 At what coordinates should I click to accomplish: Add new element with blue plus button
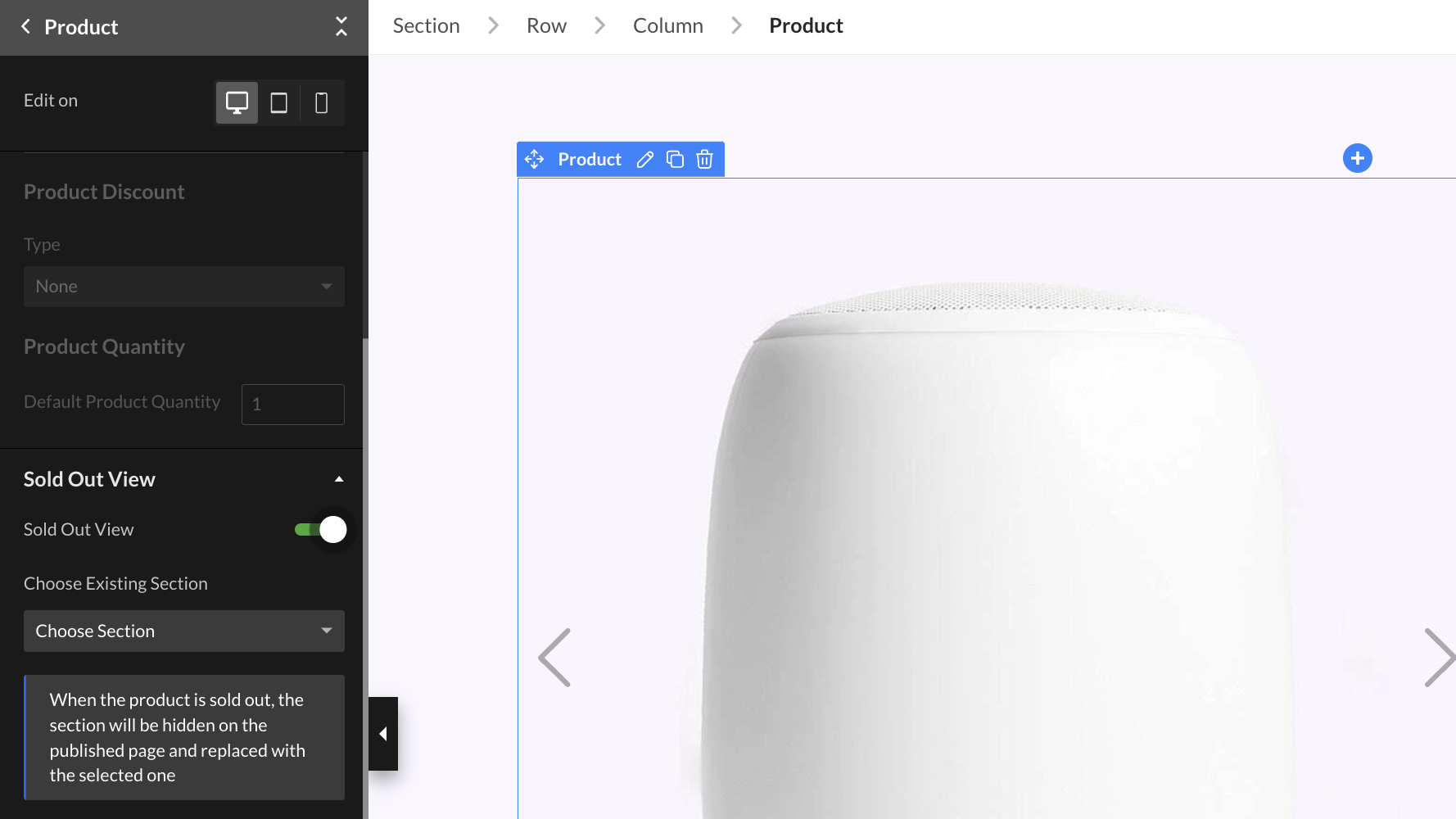[1358, 158]
